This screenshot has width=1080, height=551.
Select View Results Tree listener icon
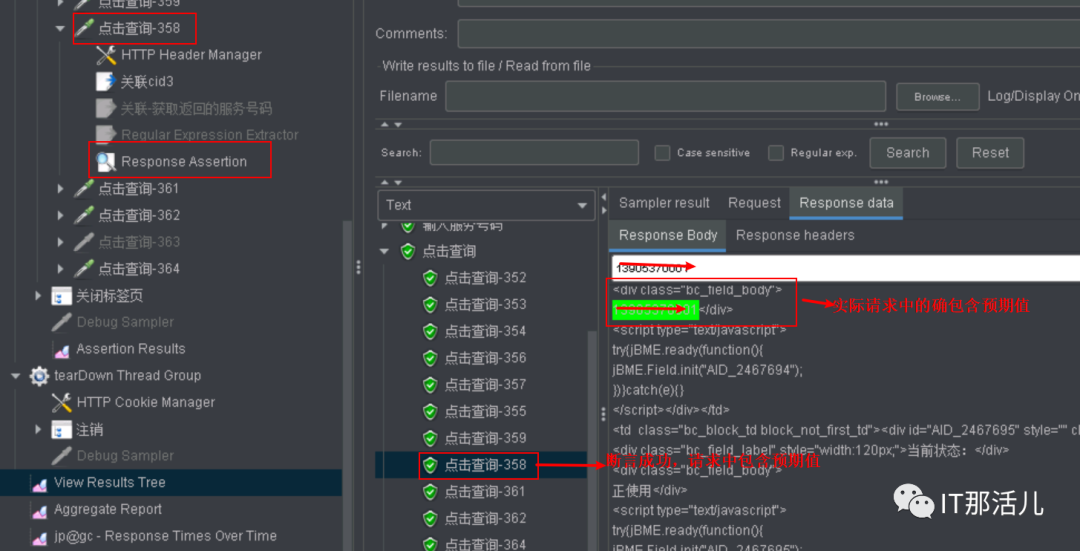(x=39, y=484)
